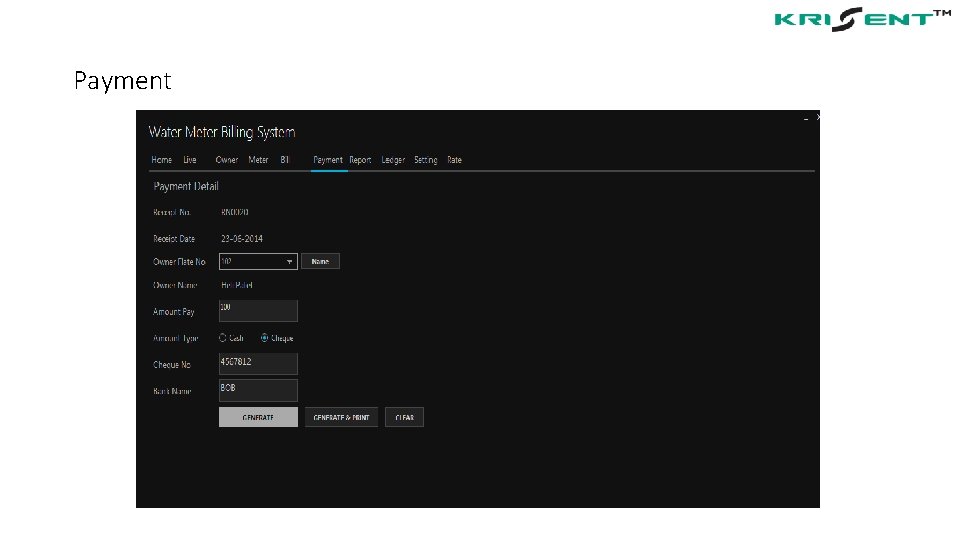Click the Cheque No input field
The image size is (960, 540).
click(258, 364)
